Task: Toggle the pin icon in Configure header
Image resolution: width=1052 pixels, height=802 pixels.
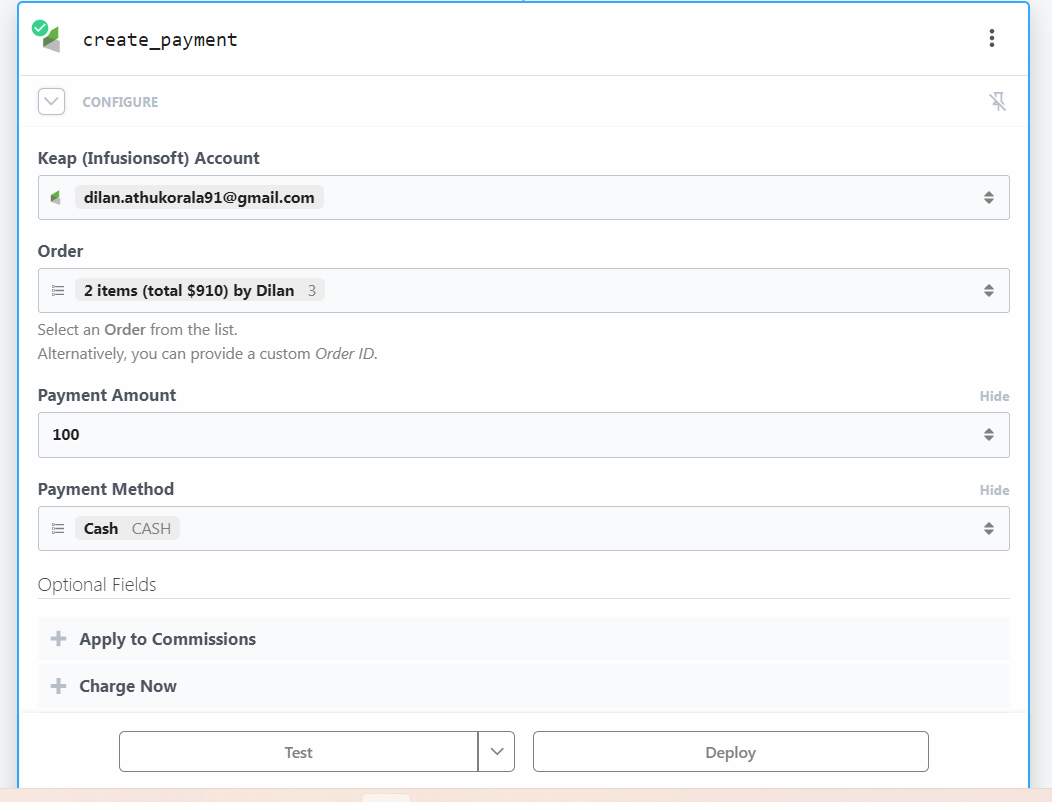Action: 997,101
